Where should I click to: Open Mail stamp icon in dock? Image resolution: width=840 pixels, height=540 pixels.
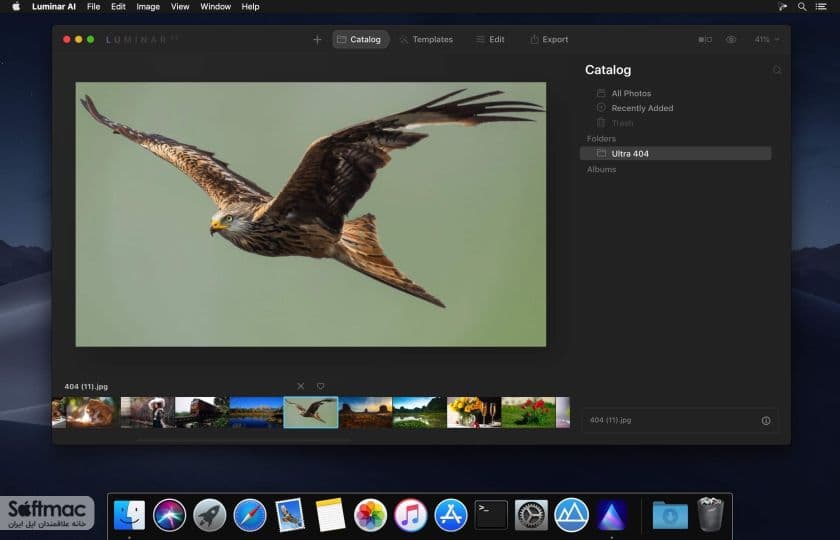click(290, 515)
